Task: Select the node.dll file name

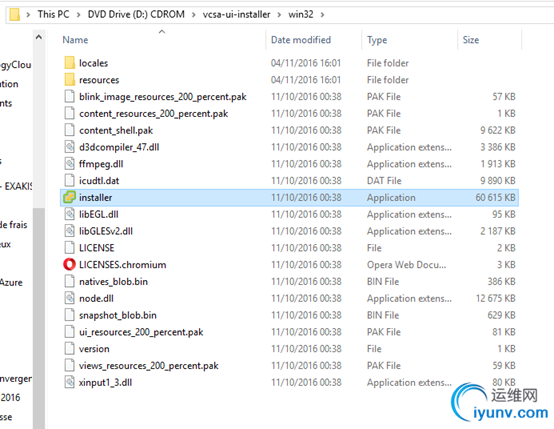Action: (x=96, y=299)
